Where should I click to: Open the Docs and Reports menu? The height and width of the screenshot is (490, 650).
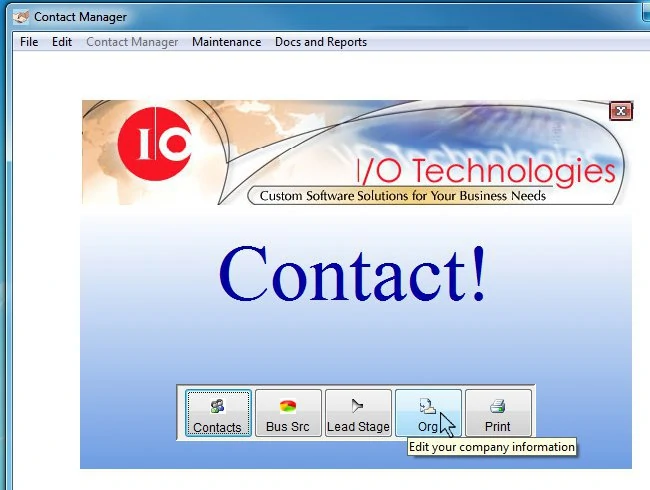coord(321,42)
